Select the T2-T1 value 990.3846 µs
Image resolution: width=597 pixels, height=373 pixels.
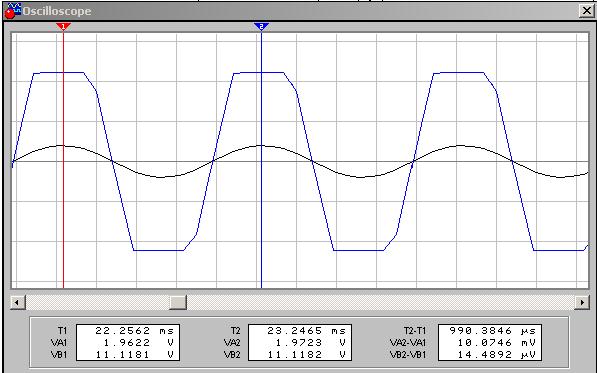click(493, 331)
